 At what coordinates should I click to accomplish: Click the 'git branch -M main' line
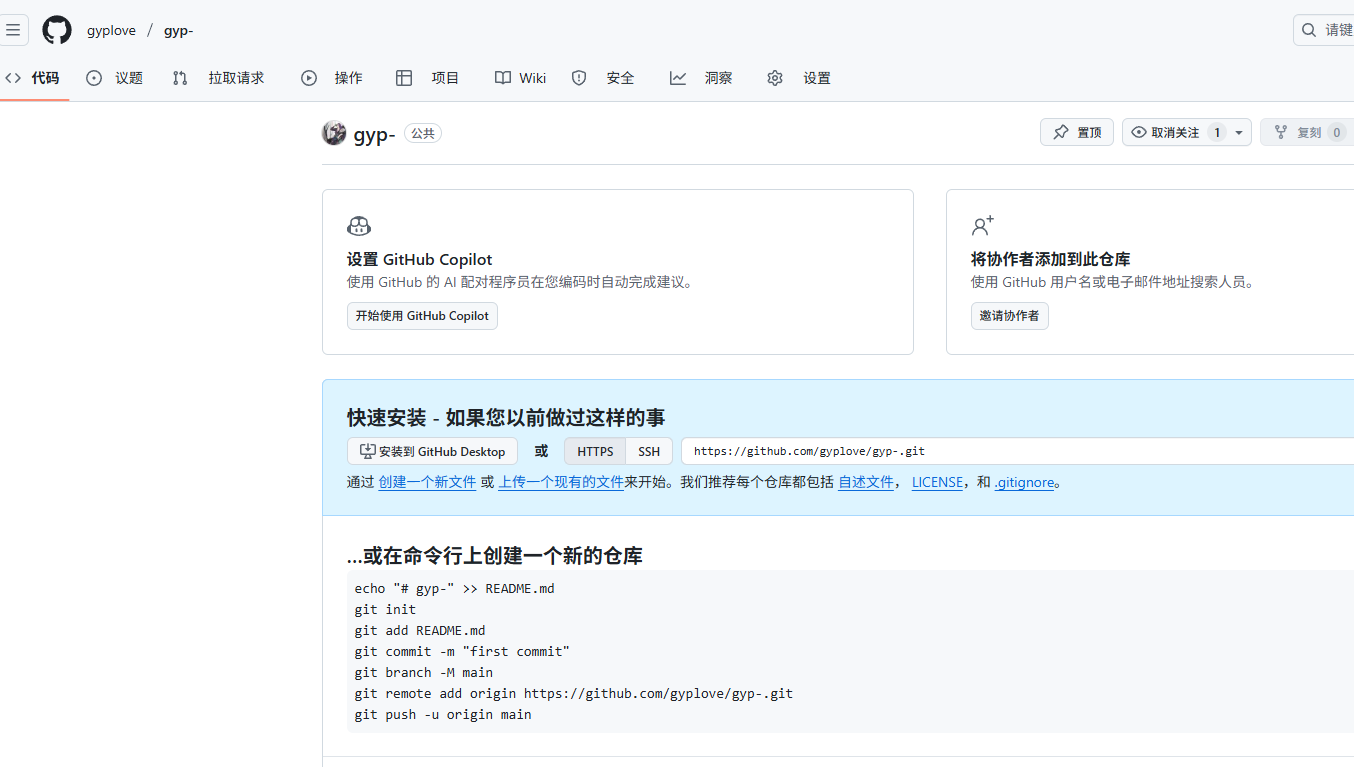pyautogui.click(x=424, y=672)
